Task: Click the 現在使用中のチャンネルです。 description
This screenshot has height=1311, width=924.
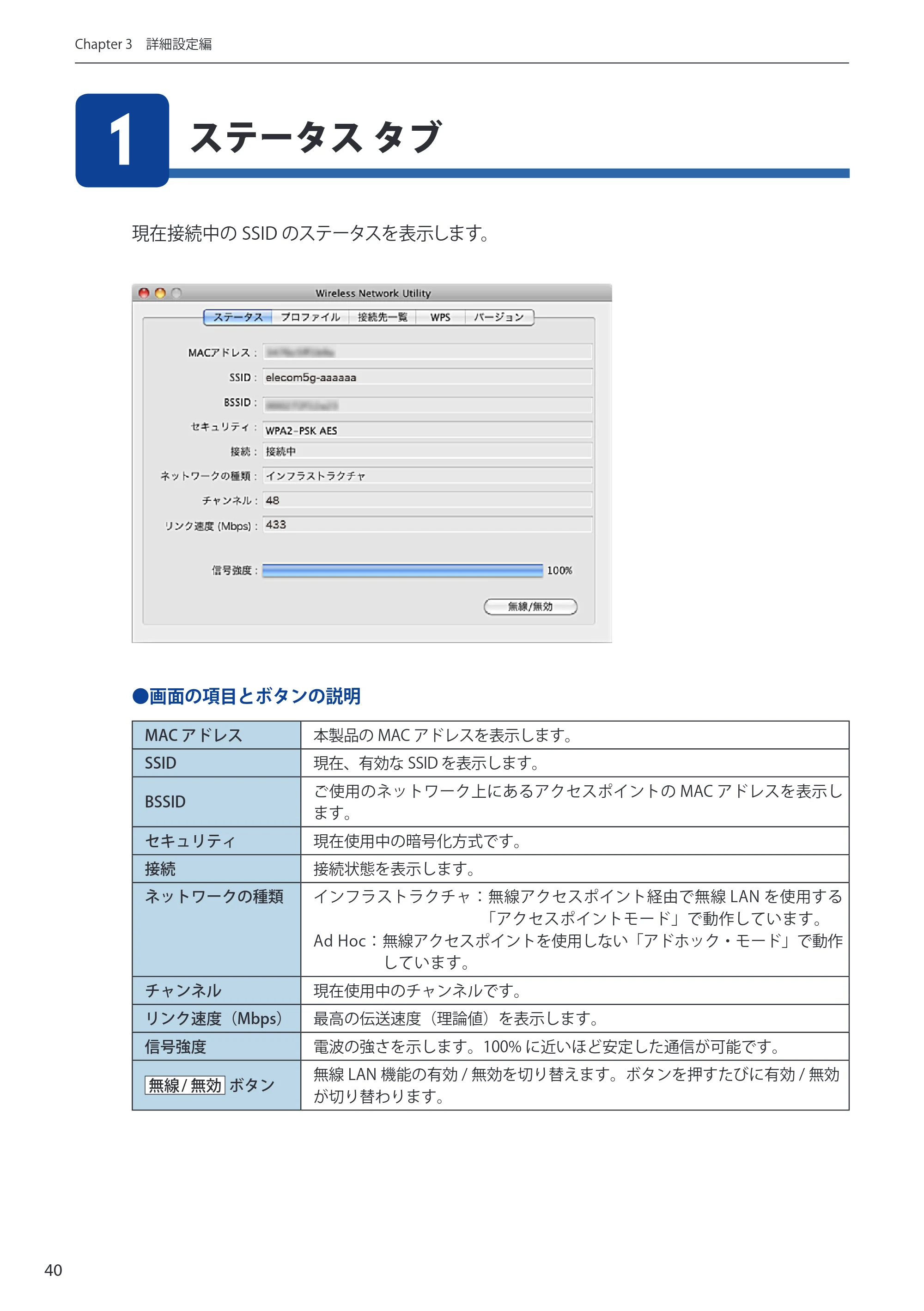Action: point(418,991)
